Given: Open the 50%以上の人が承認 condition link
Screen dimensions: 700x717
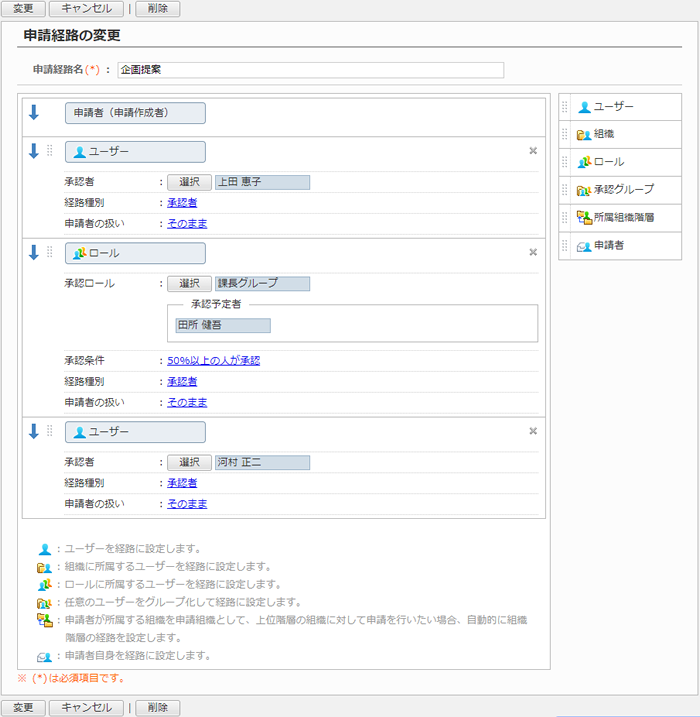Looking at the screenshot, I should coord(213,360).
